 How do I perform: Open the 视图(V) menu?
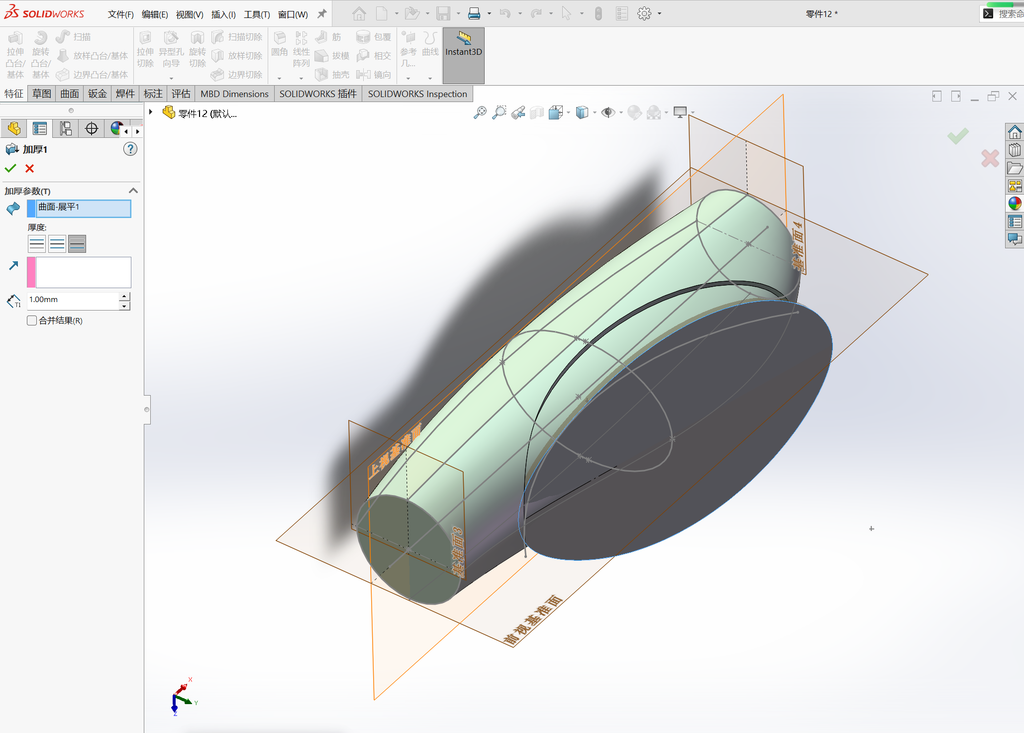click(x=189, y=14)
